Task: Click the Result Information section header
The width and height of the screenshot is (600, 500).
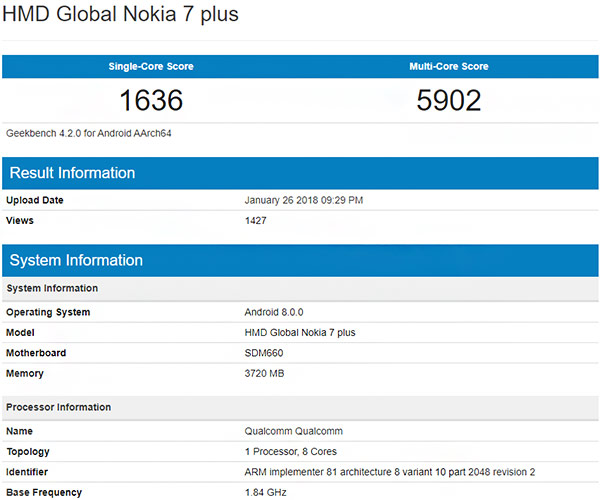Action: 72,173
